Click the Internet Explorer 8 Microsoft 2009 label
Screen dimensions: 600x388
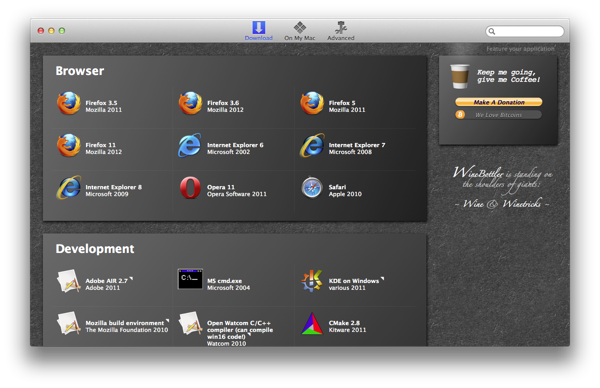pos(114,191)
